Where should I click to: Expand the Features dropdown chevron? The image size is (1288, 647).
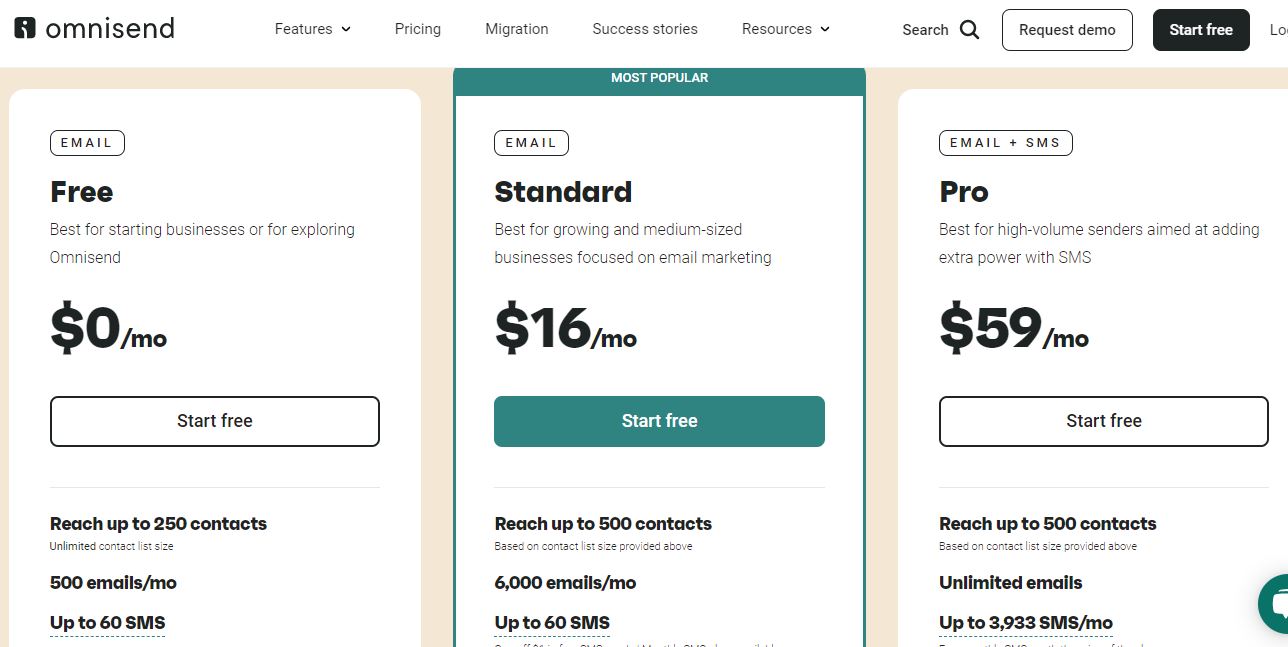346,29
